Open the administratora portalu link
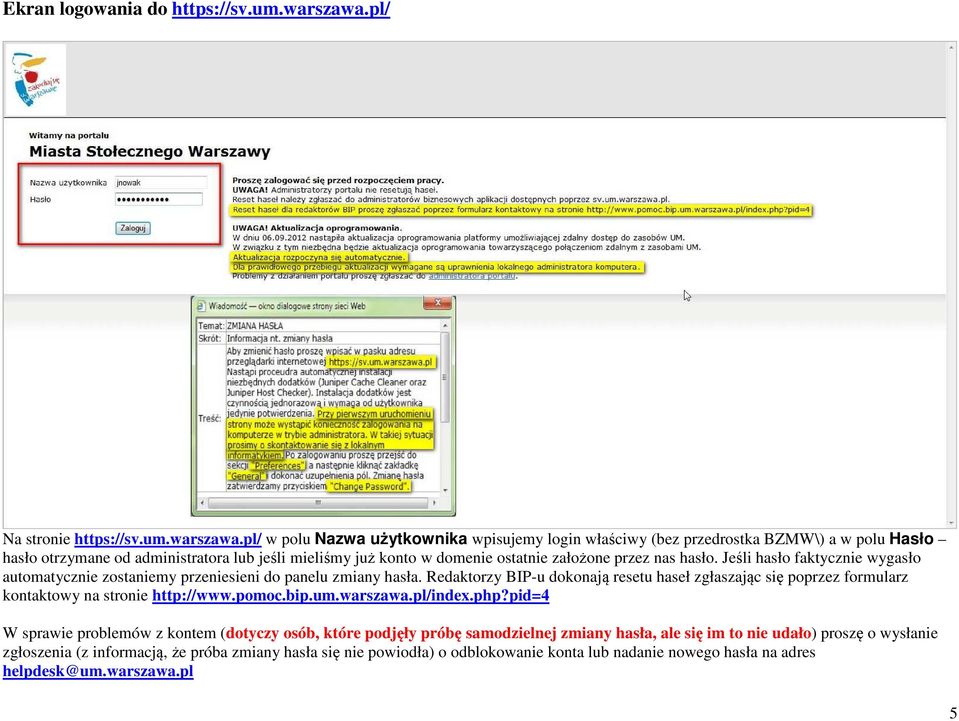This screenshot has height=721, width=959. pos(473,276)
